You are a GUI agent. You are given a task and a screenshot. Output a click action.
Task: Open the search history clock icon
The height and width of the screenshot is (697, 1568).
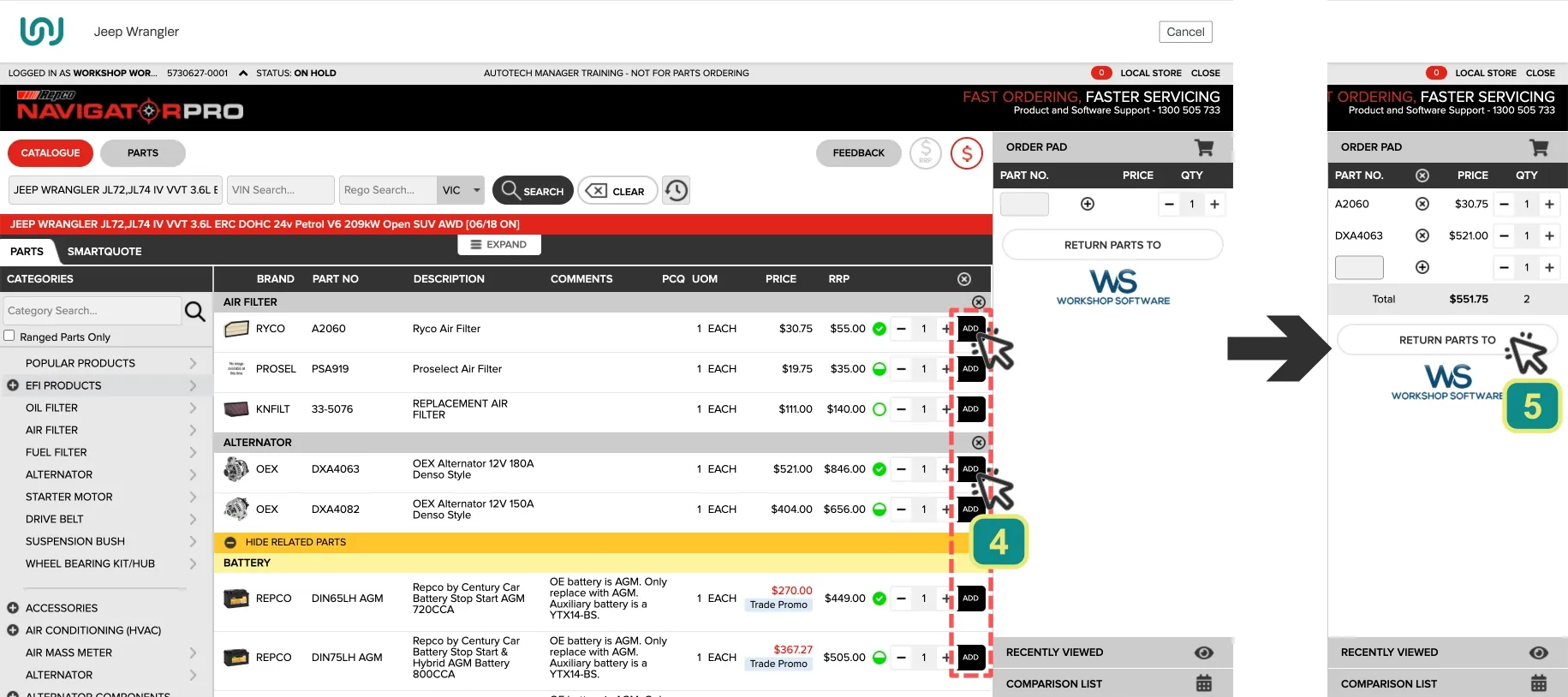coord(677,190)
